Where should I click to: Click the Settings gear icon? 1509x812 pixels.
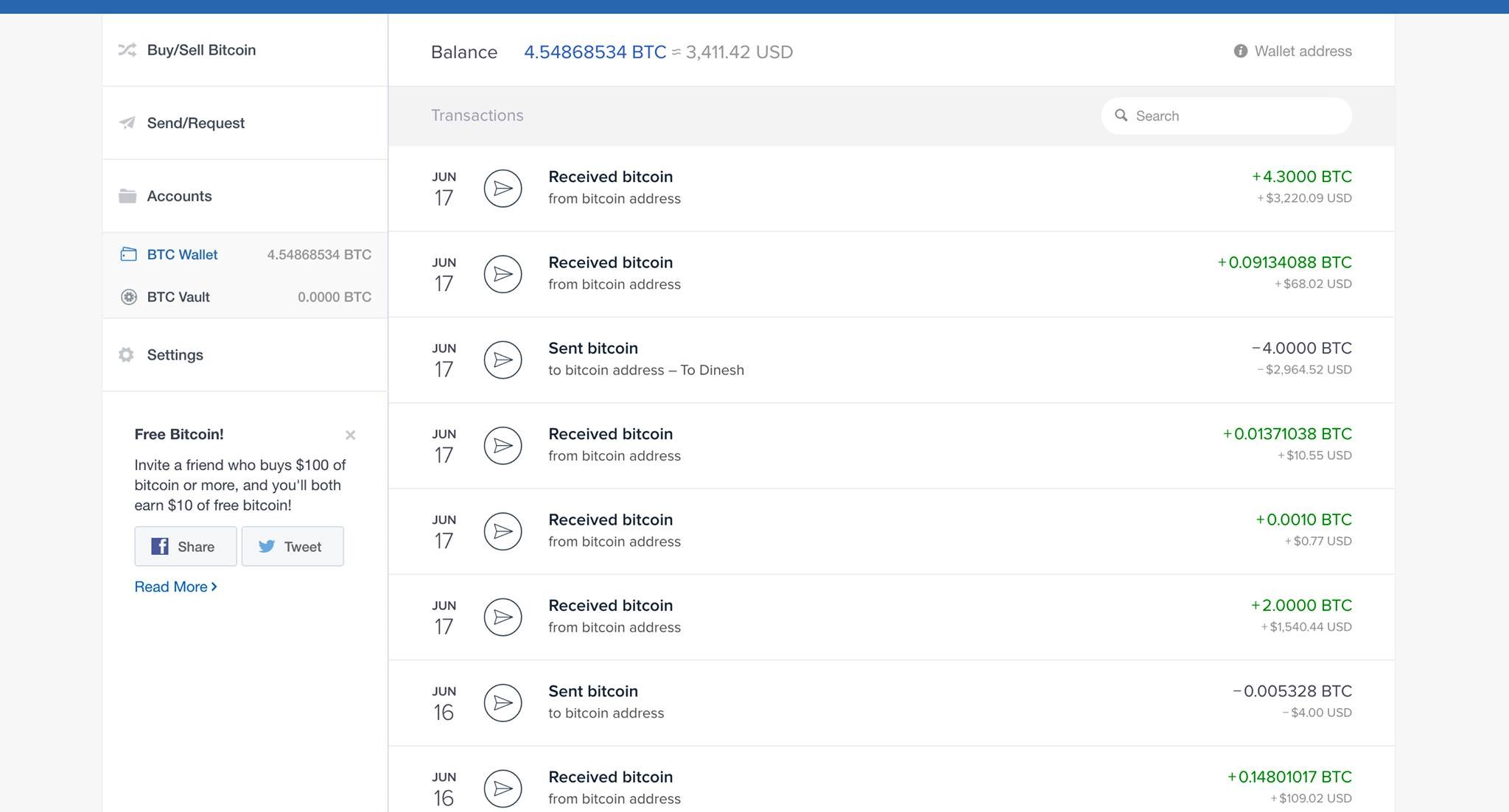126,354
